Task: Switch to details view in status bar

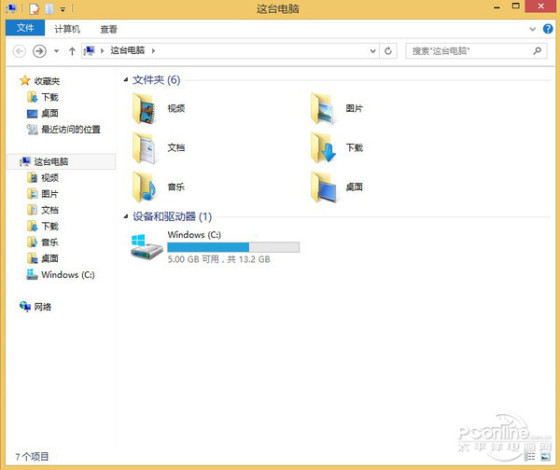Action: 530,456
